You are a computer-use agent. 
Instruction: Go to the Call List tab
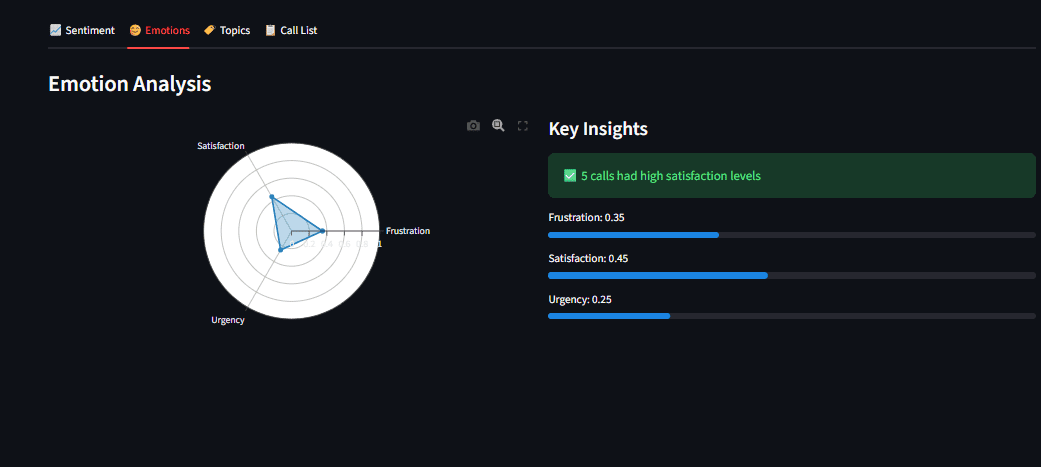coord(298,31)
